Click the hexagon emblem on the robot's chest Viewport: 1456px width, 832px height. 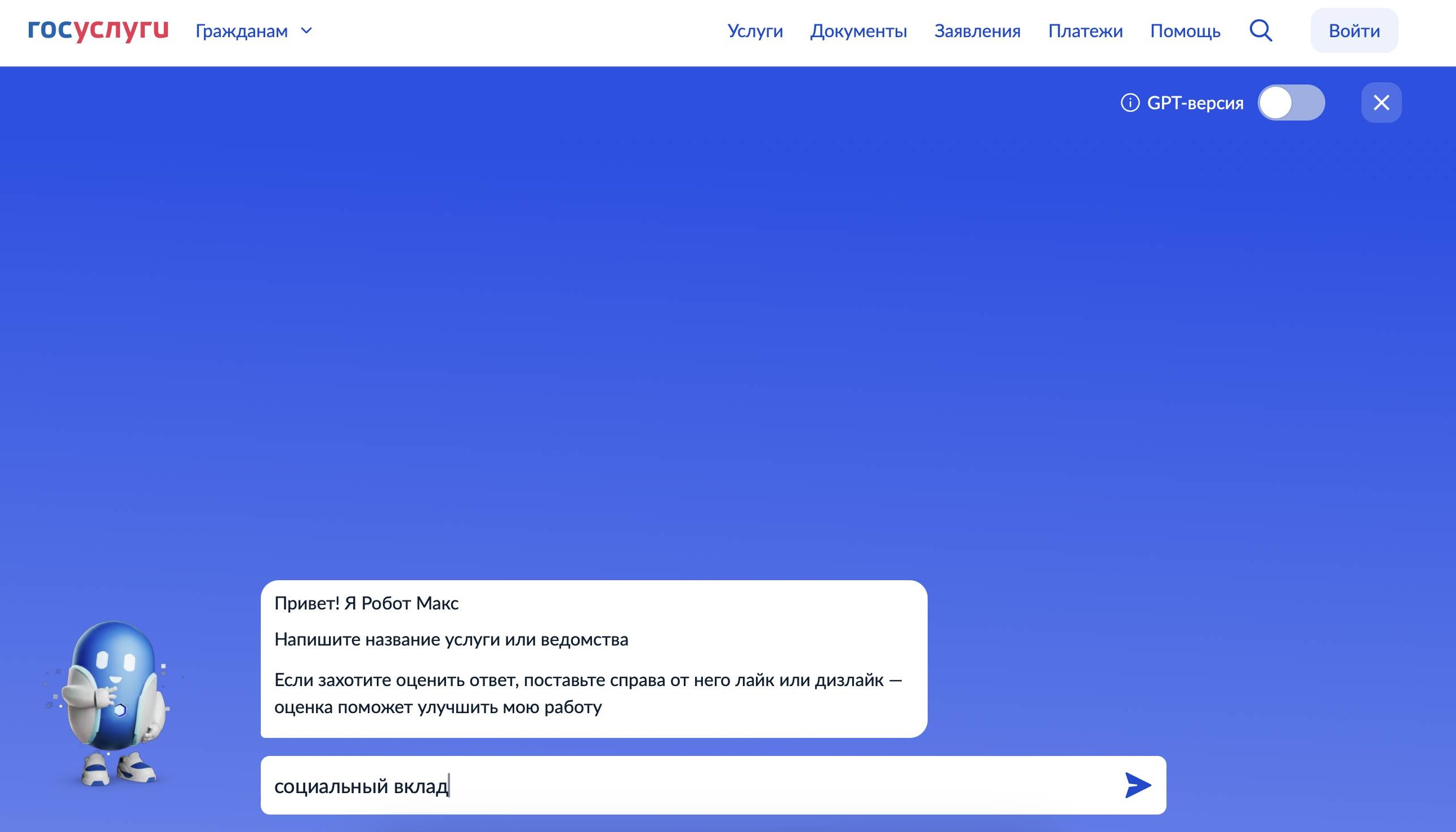point(120,710)
